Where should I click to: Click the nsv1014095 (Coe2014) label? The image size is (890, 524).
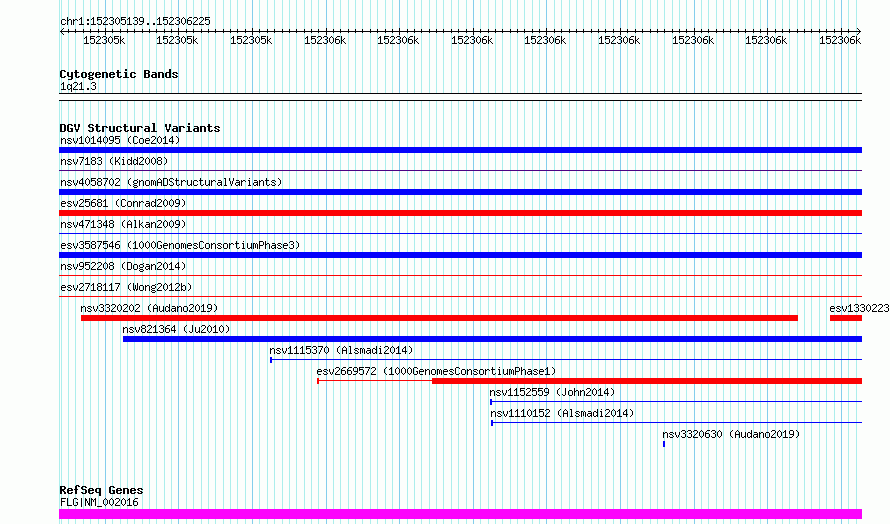coord(120,140)
